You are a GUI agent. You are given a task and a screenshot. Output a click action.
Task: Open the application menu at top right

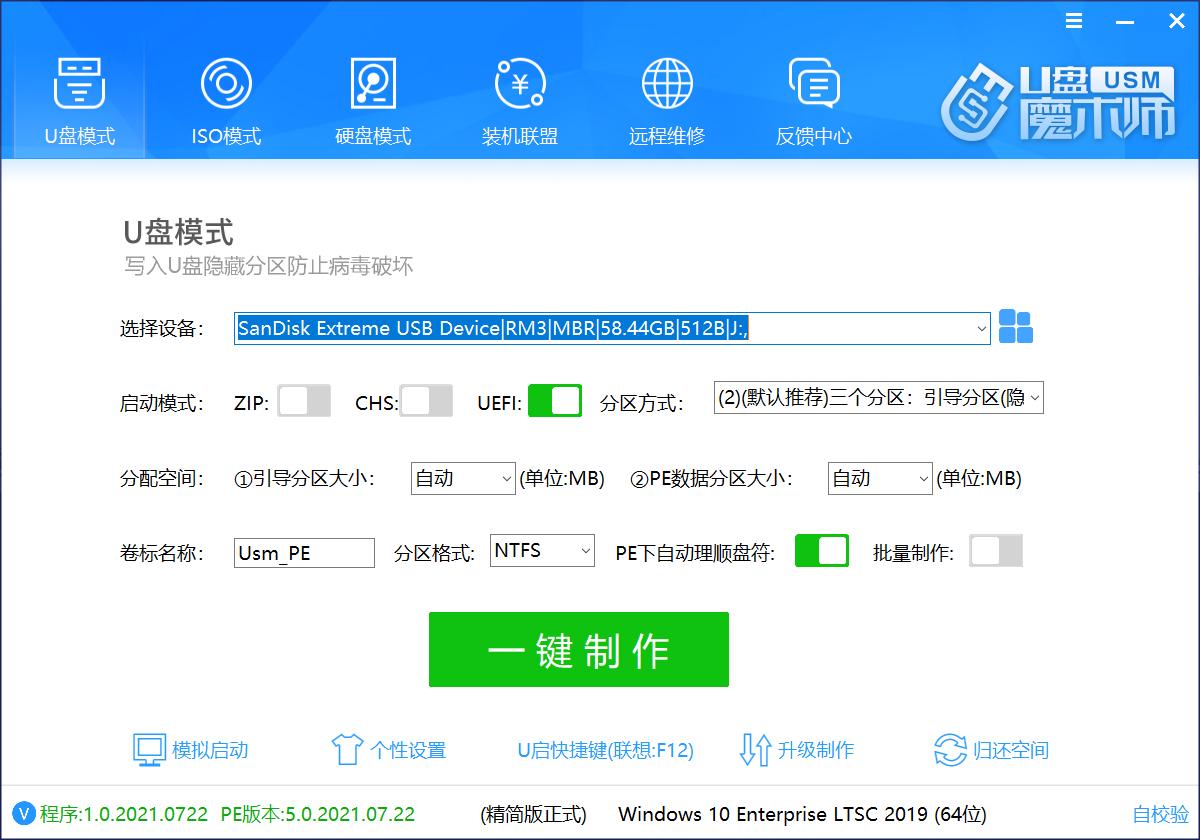(x=1074, y=20)
